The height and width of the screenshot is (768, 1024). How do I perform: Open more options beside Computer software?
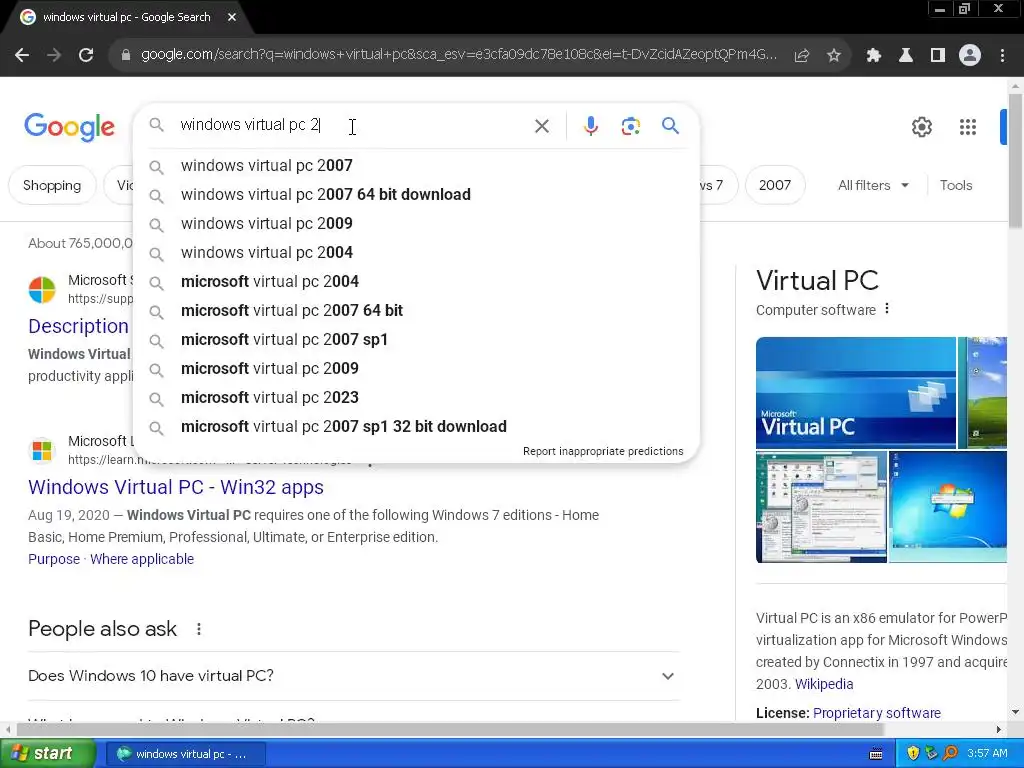887,309
